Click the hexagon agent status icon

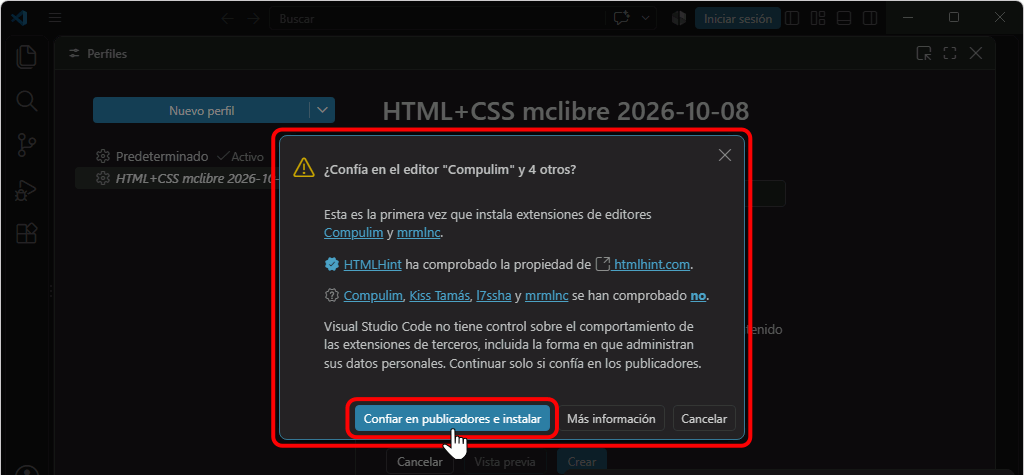pyautogui.click(x=679, y=18)
